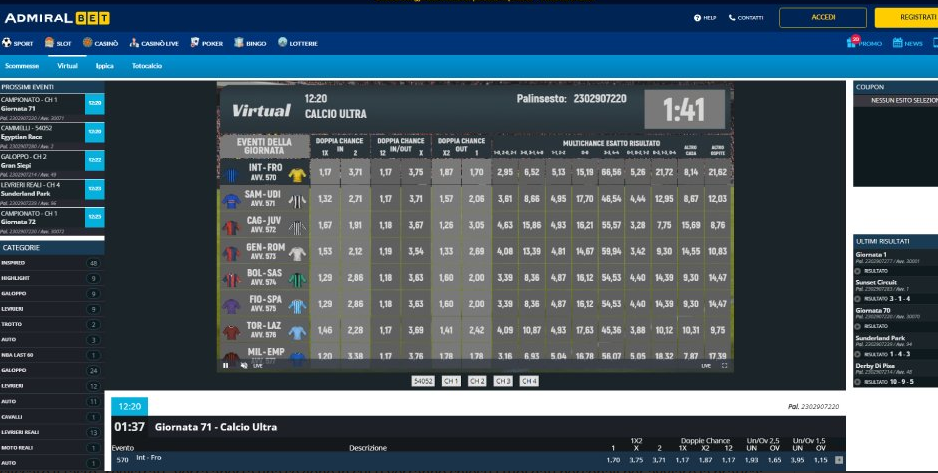Select the 1,93 under 2,5 odds
The height and width of the screenshot is (473, 938).
[751, 460]
